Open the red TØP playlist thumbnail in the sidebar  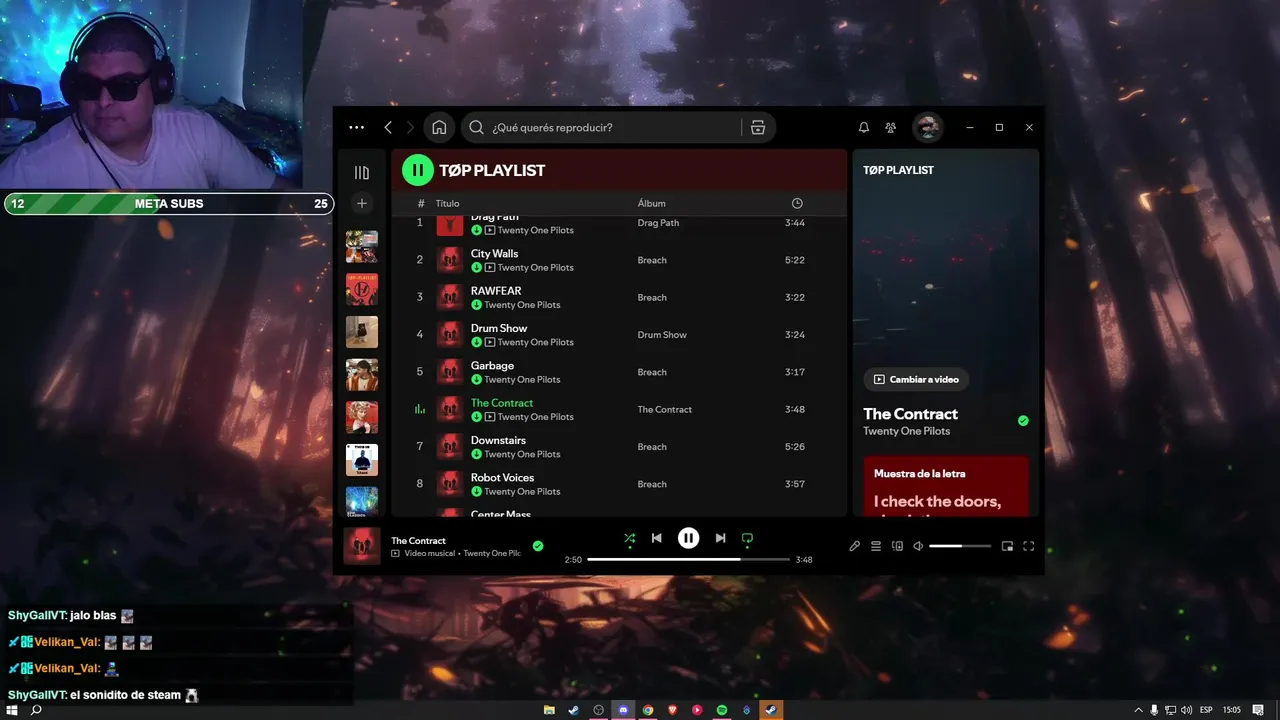tap(362, 289)
